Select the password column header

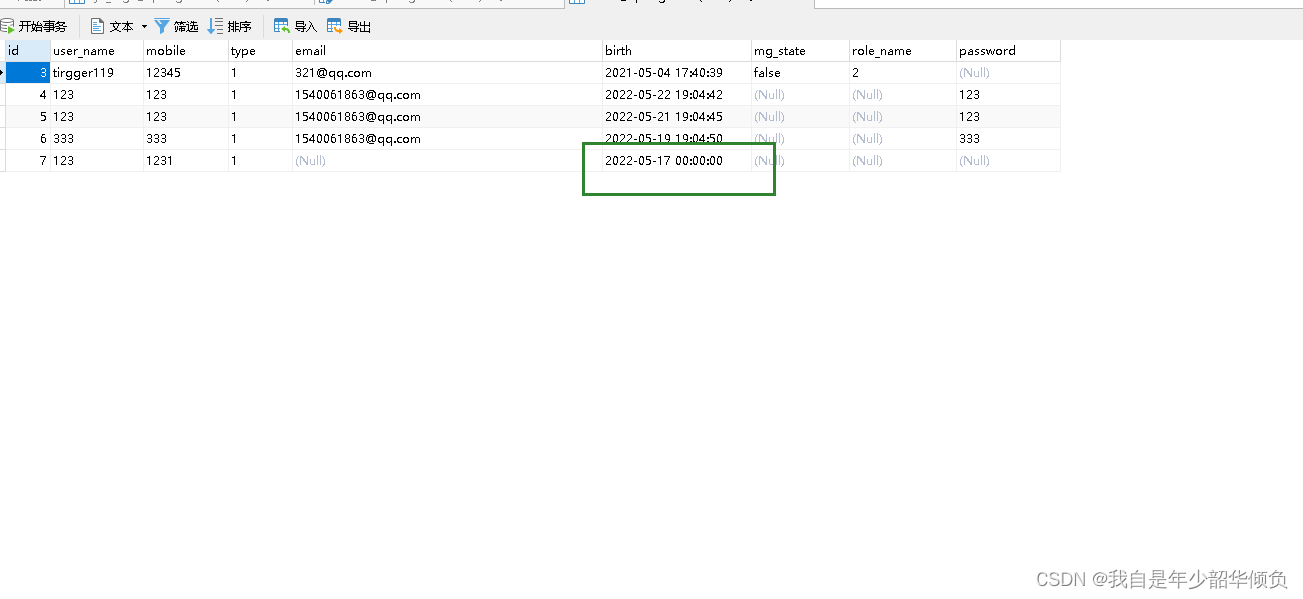(1008, 50)
